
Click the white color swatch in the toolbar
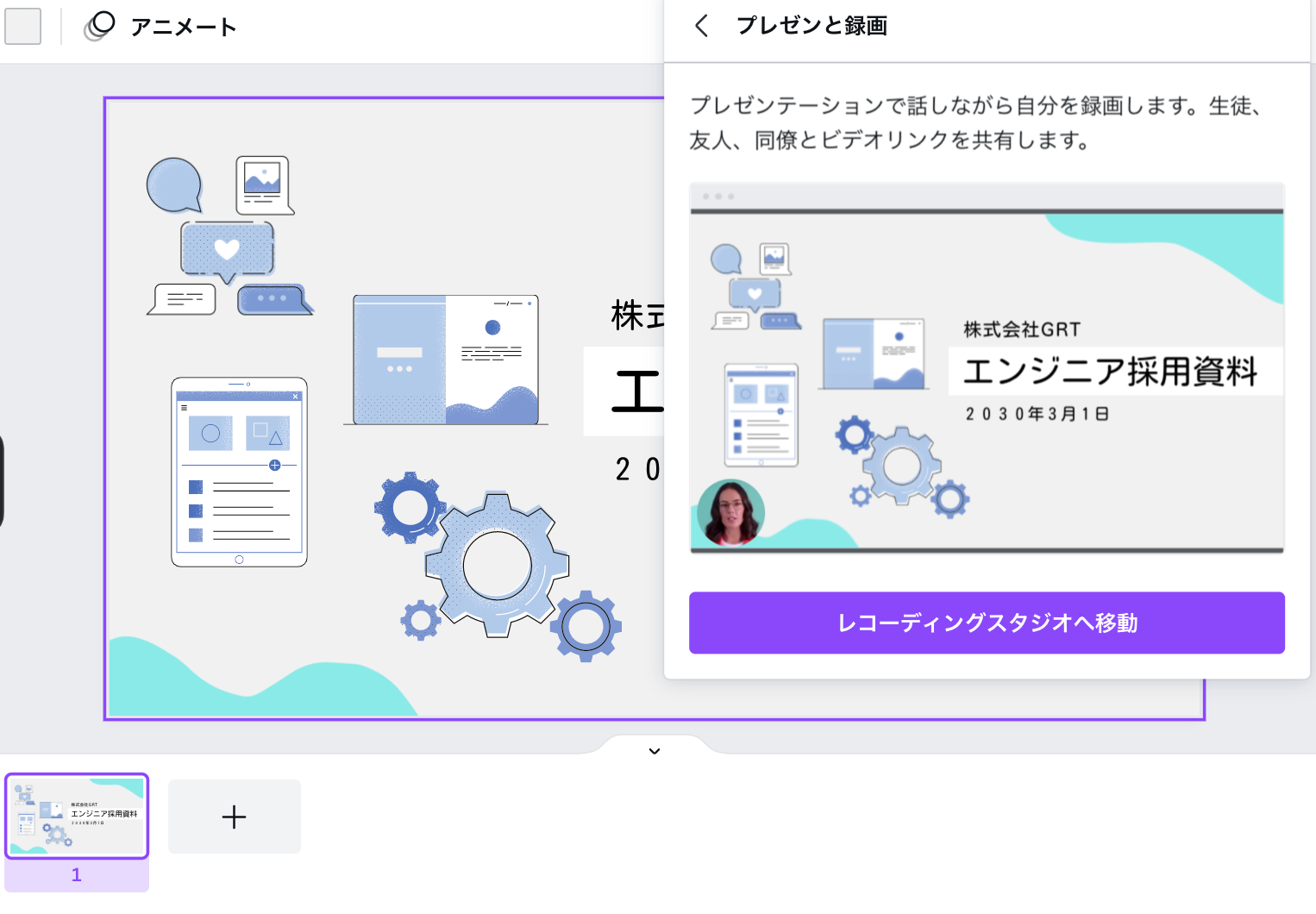(x=23, y=27)
